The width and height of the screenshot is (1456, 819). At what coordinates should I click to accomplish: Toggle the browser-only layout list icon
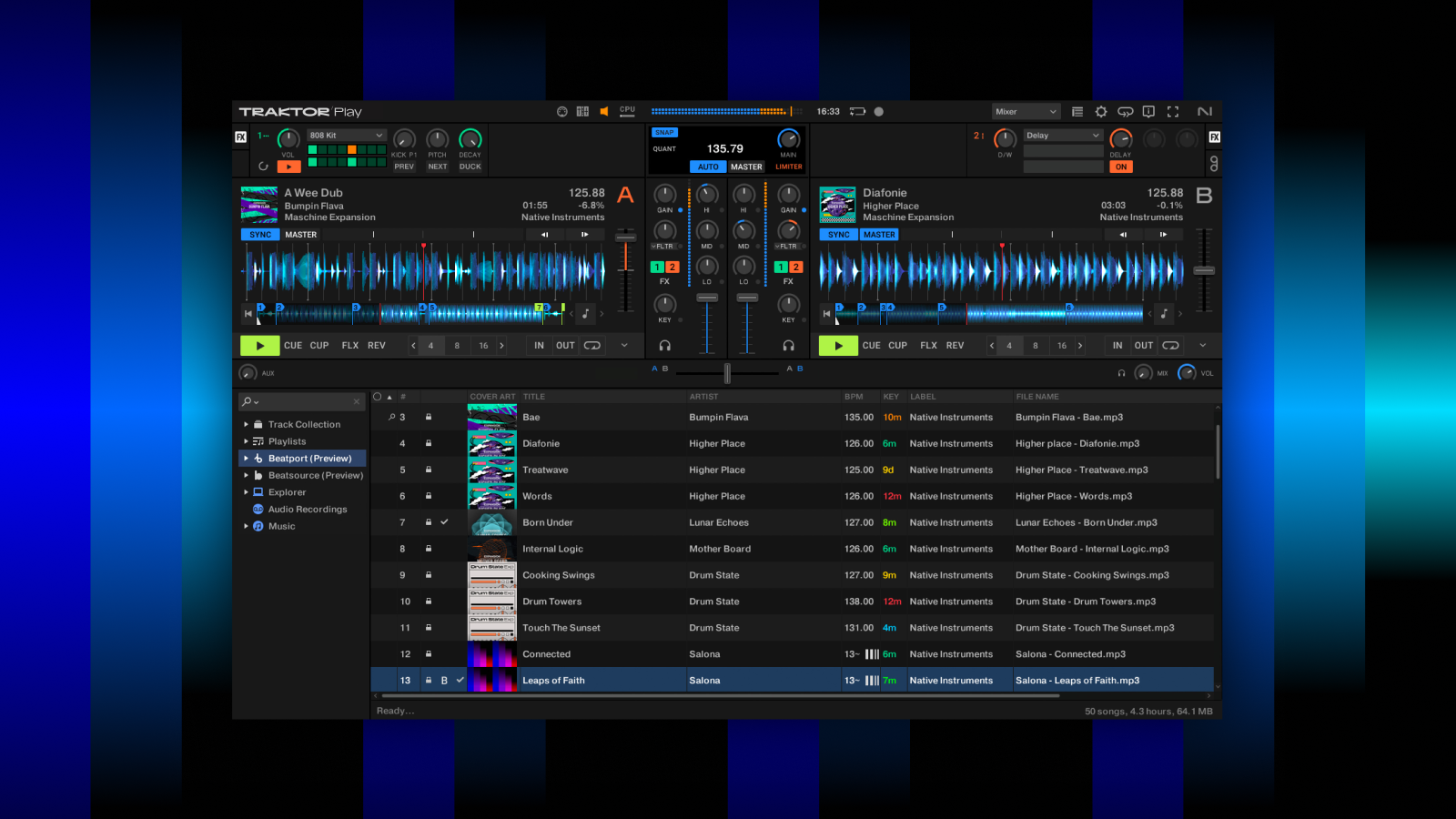(1077, 112)
